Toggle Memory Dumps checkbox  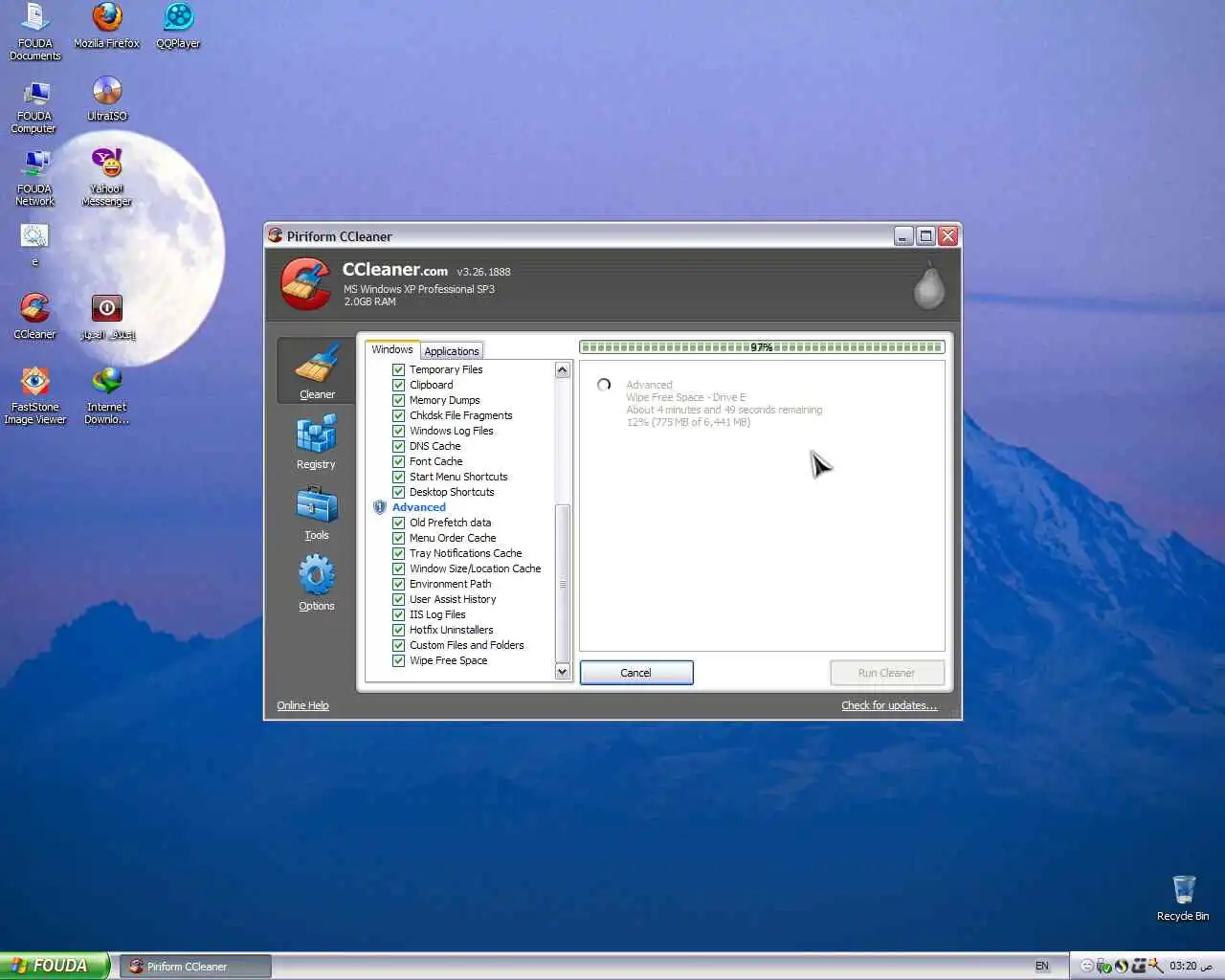(398, 400)
